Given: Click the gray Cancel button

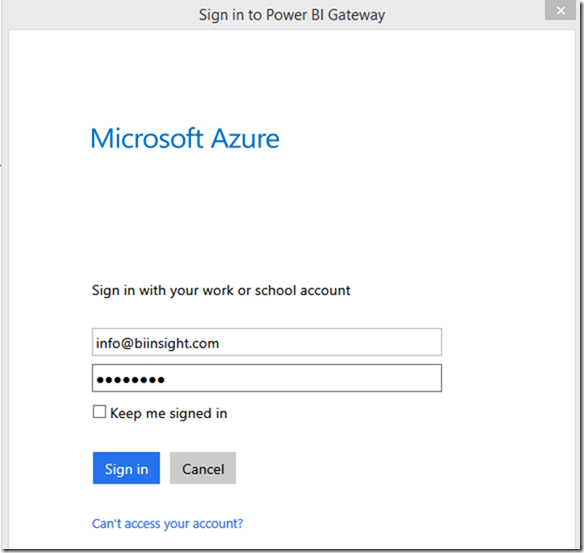Looking at the screenshot, I should pyautogui.click(x=203, y=468).
